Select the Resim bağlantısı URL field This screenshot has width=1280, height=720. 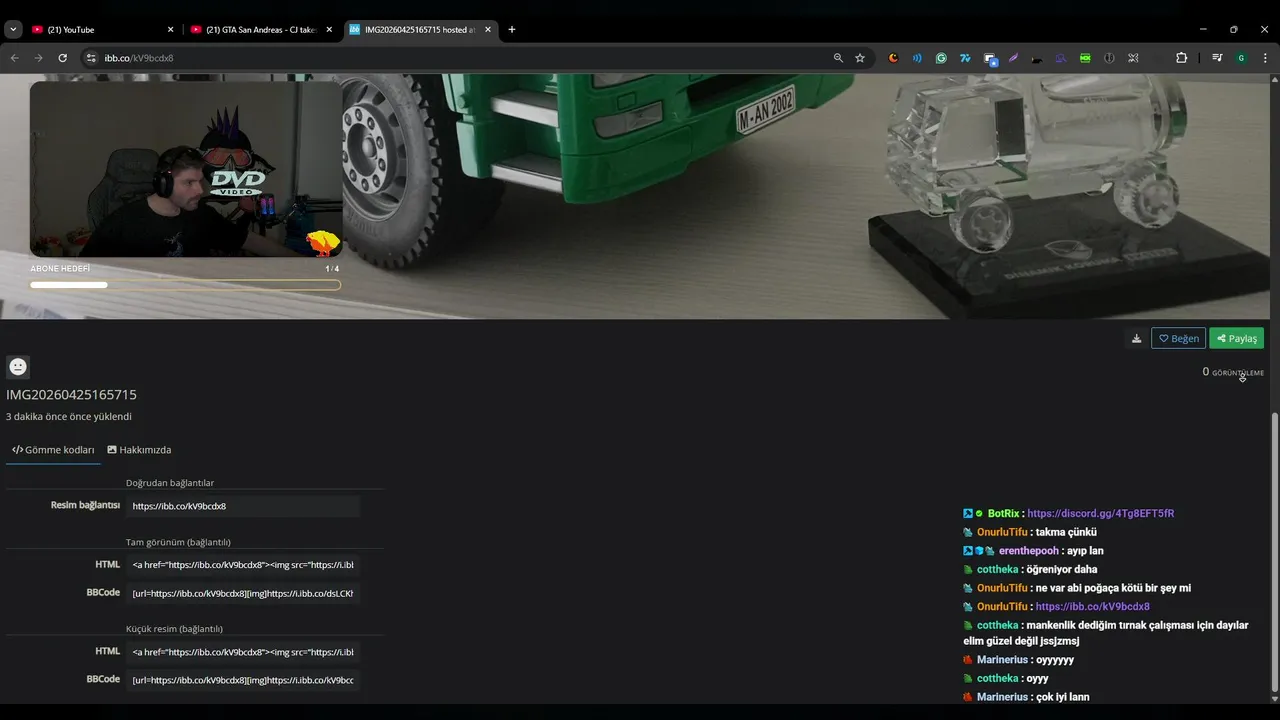[x=243, y=506]
